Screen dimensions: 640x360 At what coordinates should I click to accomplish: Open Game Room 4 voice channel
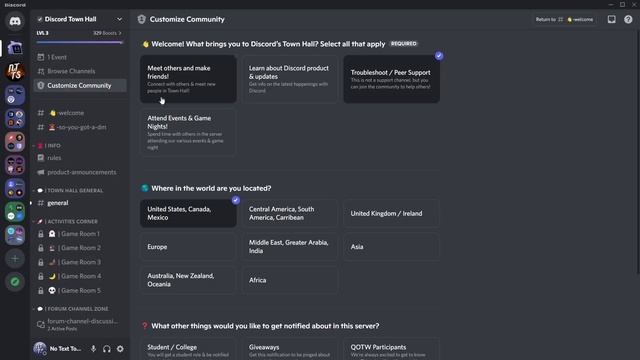click(x=80, y=276)
